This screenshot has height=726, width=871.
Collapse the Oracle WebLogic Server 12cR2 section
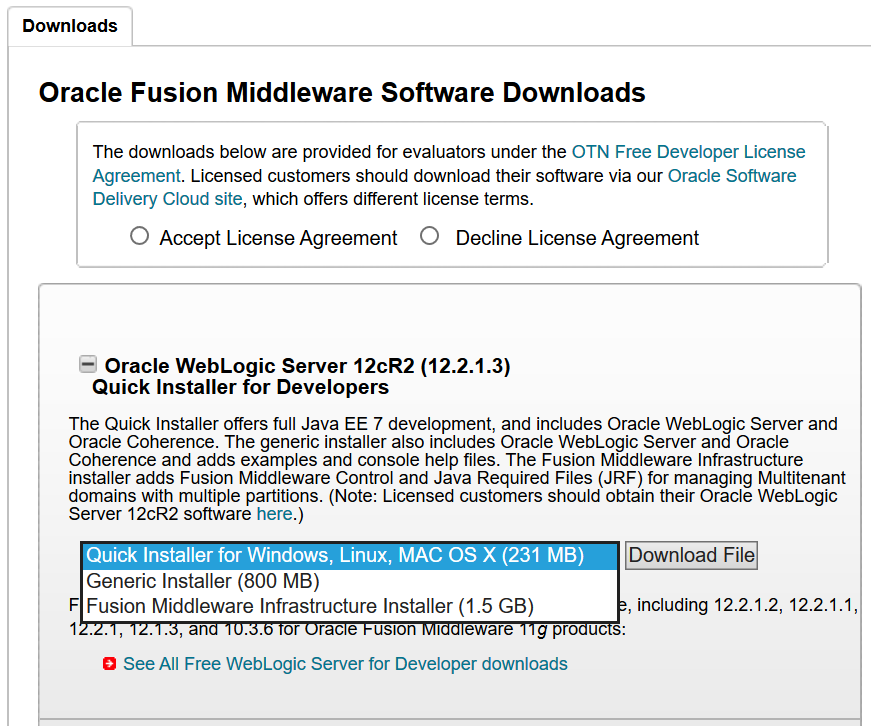click(x=88, y=364)
